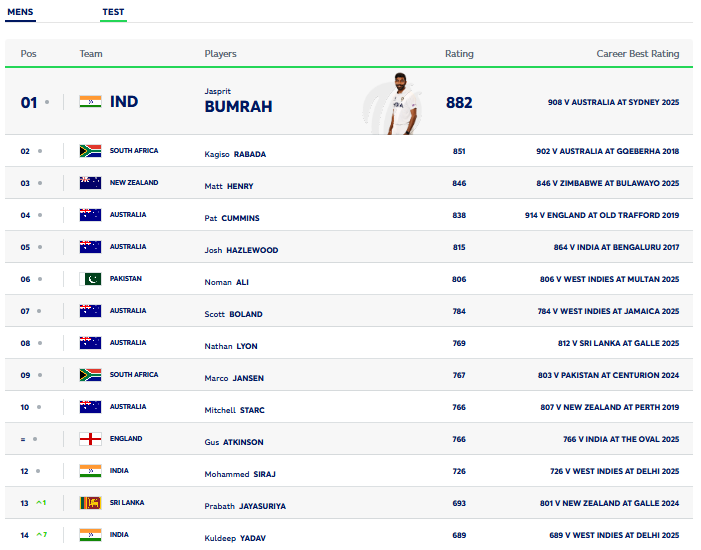The height and width of the screenshot is (550, 701).
Task: Click England flag in Atkinson row
Action: point(90,439)
